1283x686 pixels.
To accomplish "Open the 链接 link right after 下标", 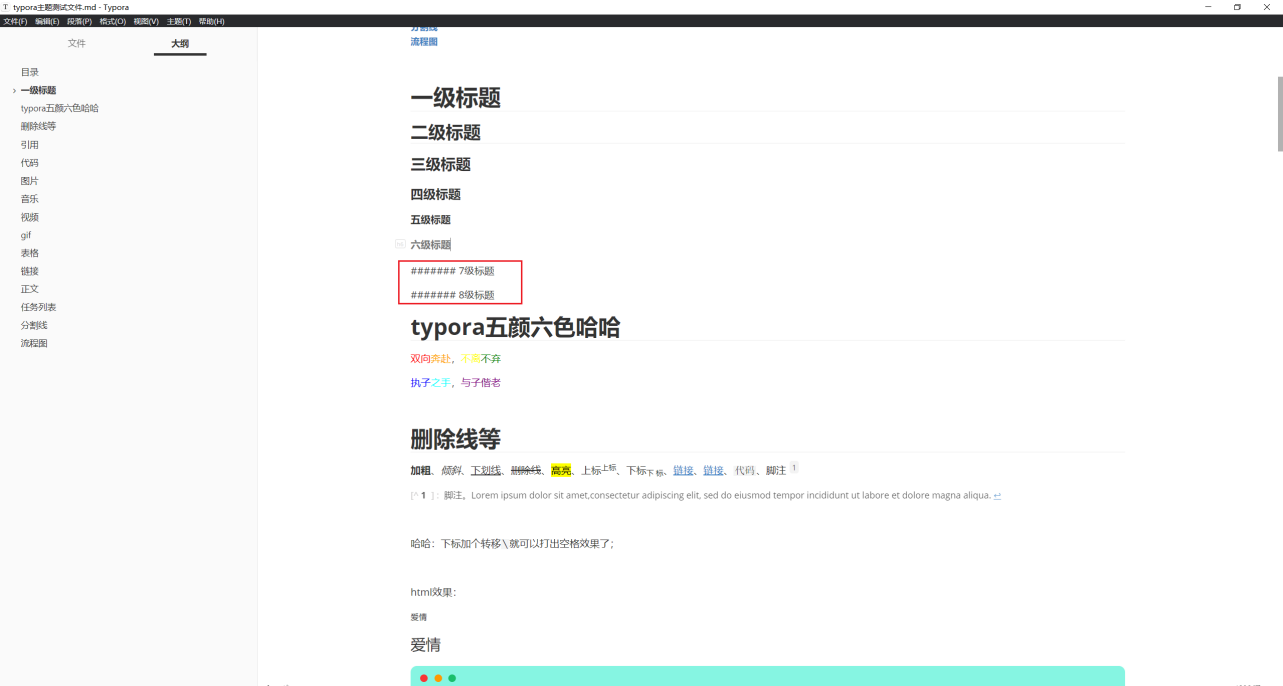I will coord(684,470).
